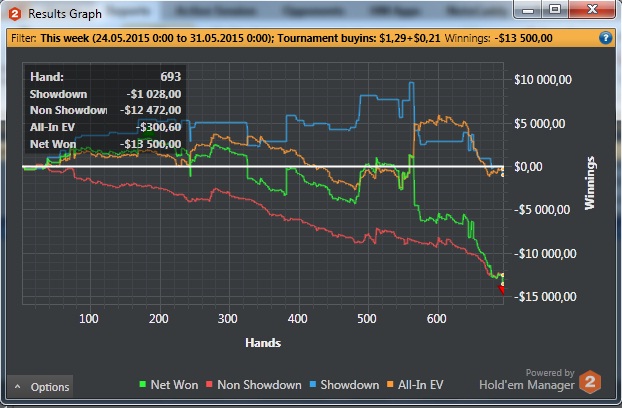Click the Showdown -$1 028,00 tooltip row

pos(106,94)
